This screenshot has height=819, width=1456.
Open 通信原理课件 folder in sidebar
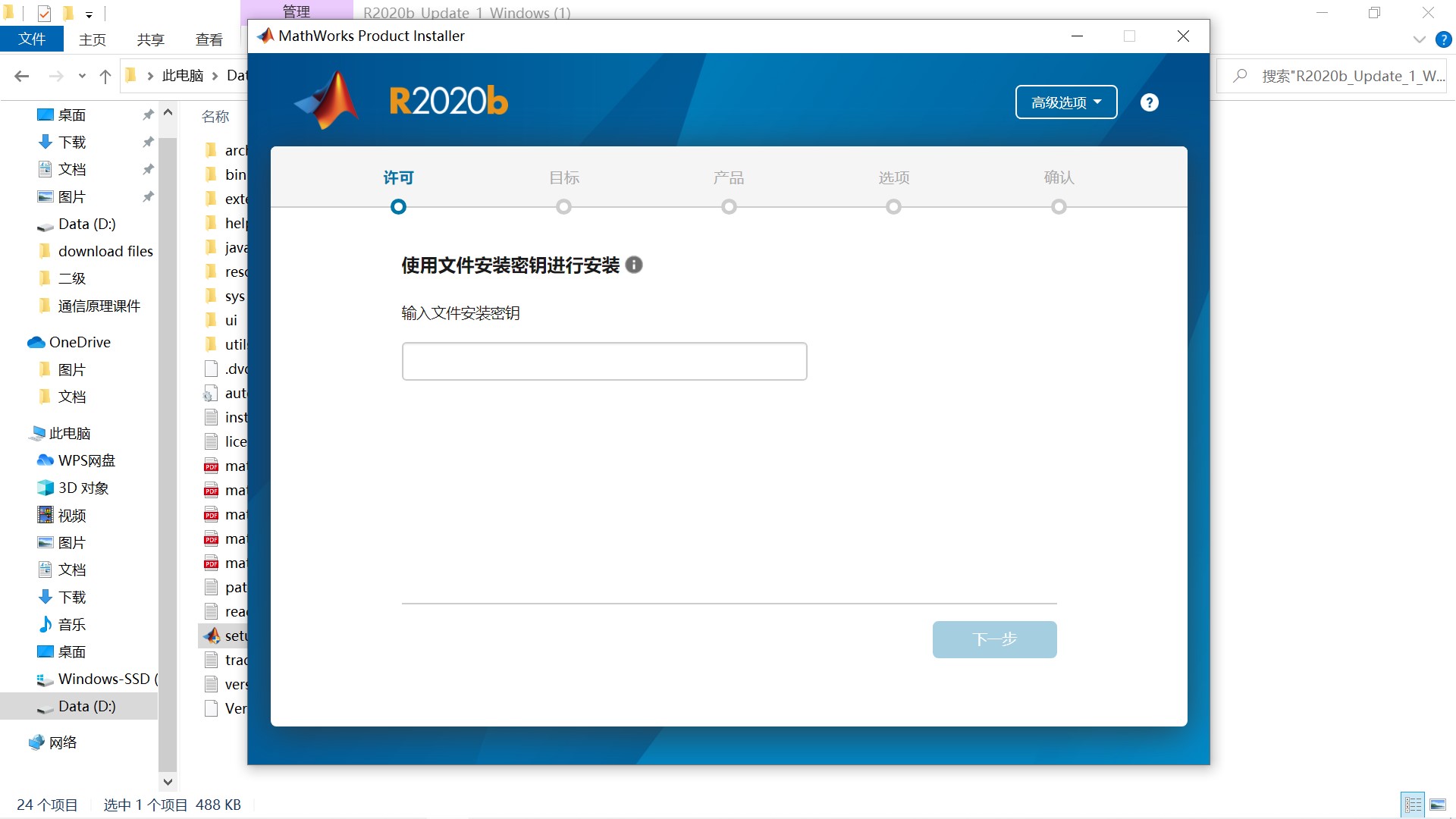[x=99, y=306]
